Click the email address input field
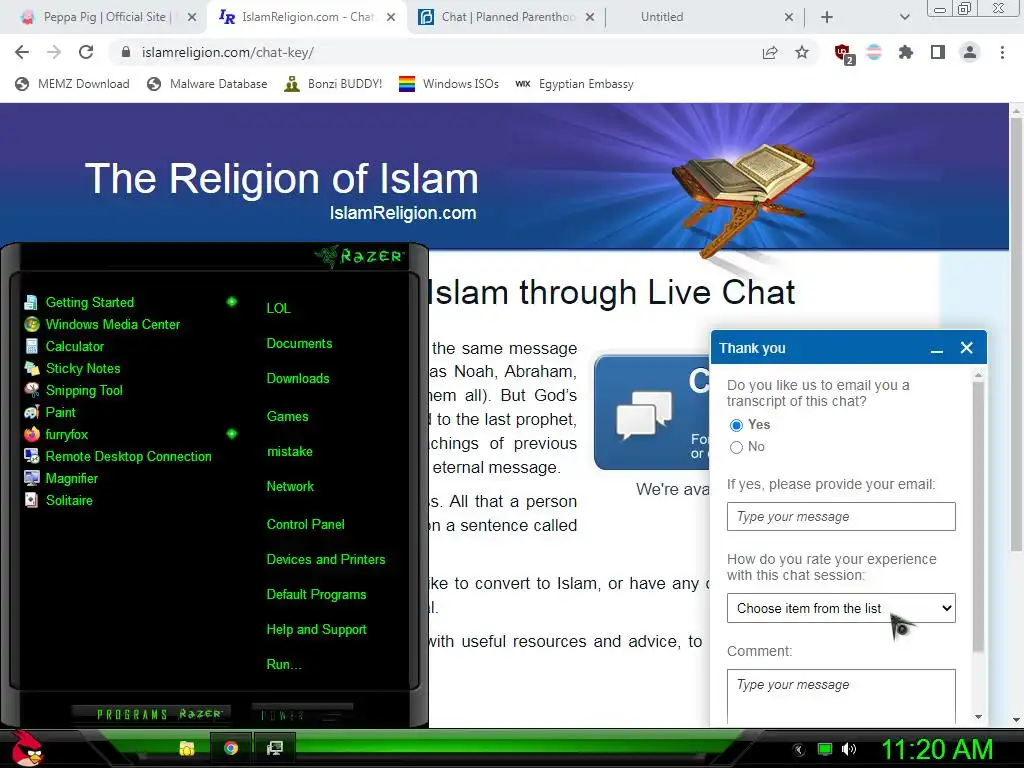This screenshot has height=768, width=1024. pyautogui.click(x=841, y=517)
